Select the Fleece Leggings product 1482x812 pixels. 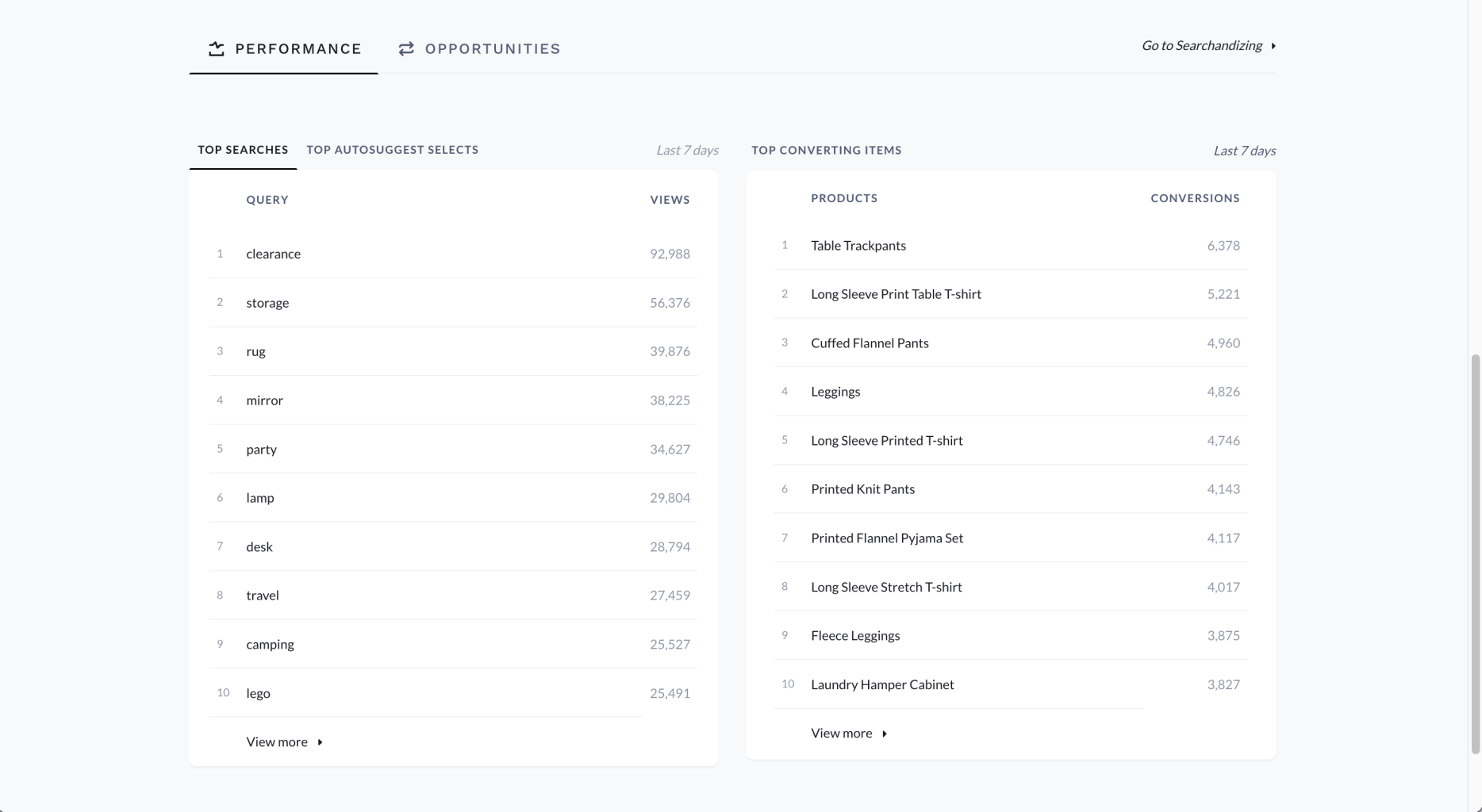855,636
